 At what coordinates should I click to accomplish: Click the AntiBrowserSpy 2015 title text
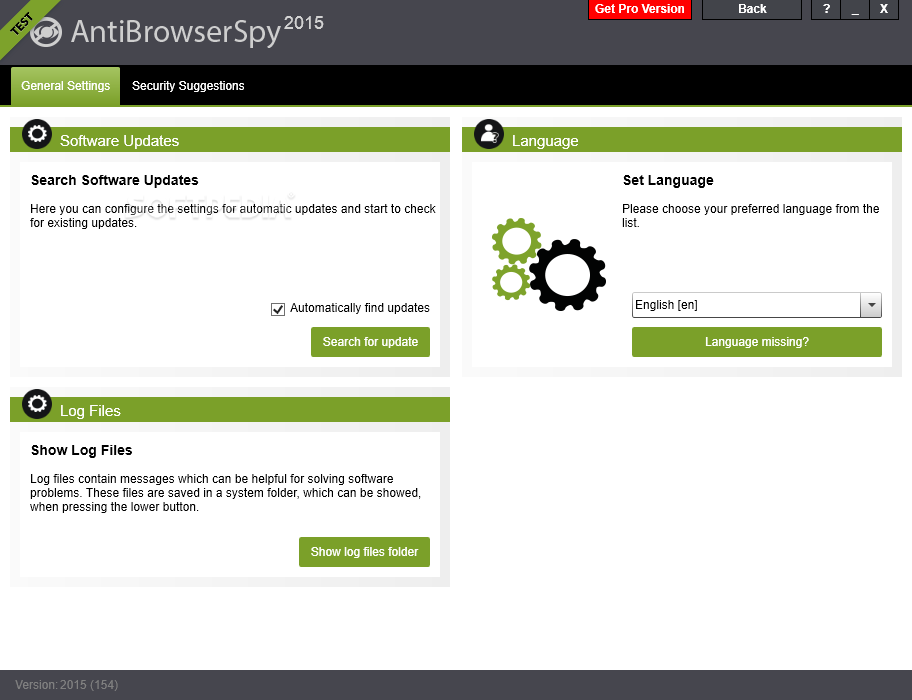point(197,31)
